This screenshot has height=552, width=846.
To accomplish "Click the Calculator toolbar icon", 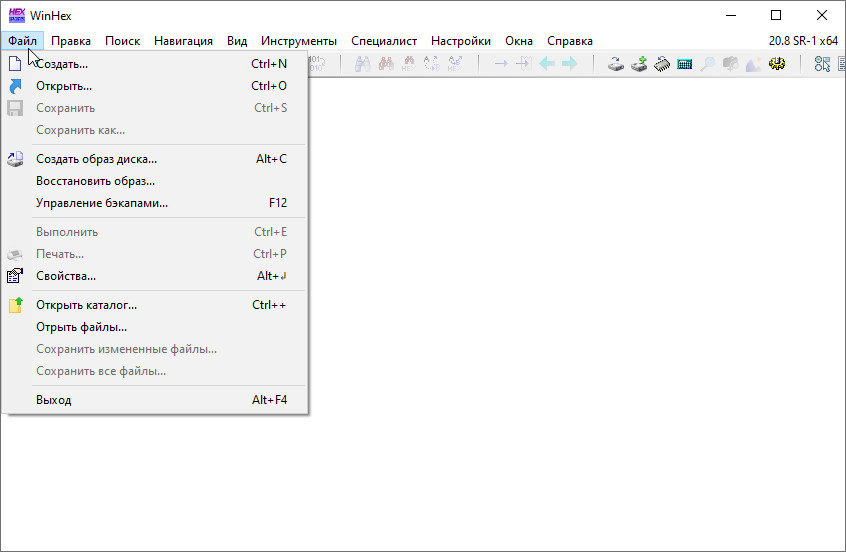I will (x=685, y=64).
